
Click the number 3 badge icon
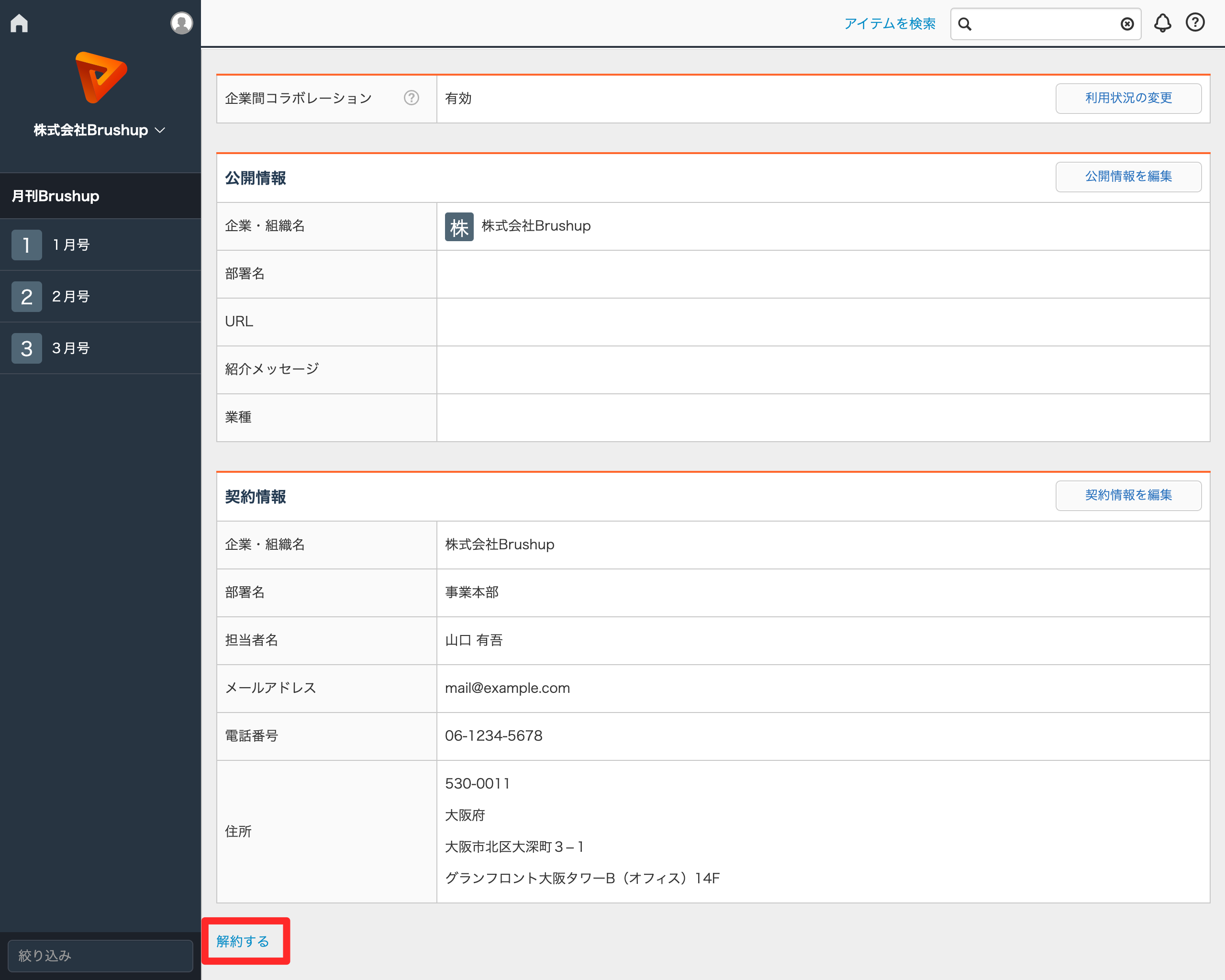[27, 348]
